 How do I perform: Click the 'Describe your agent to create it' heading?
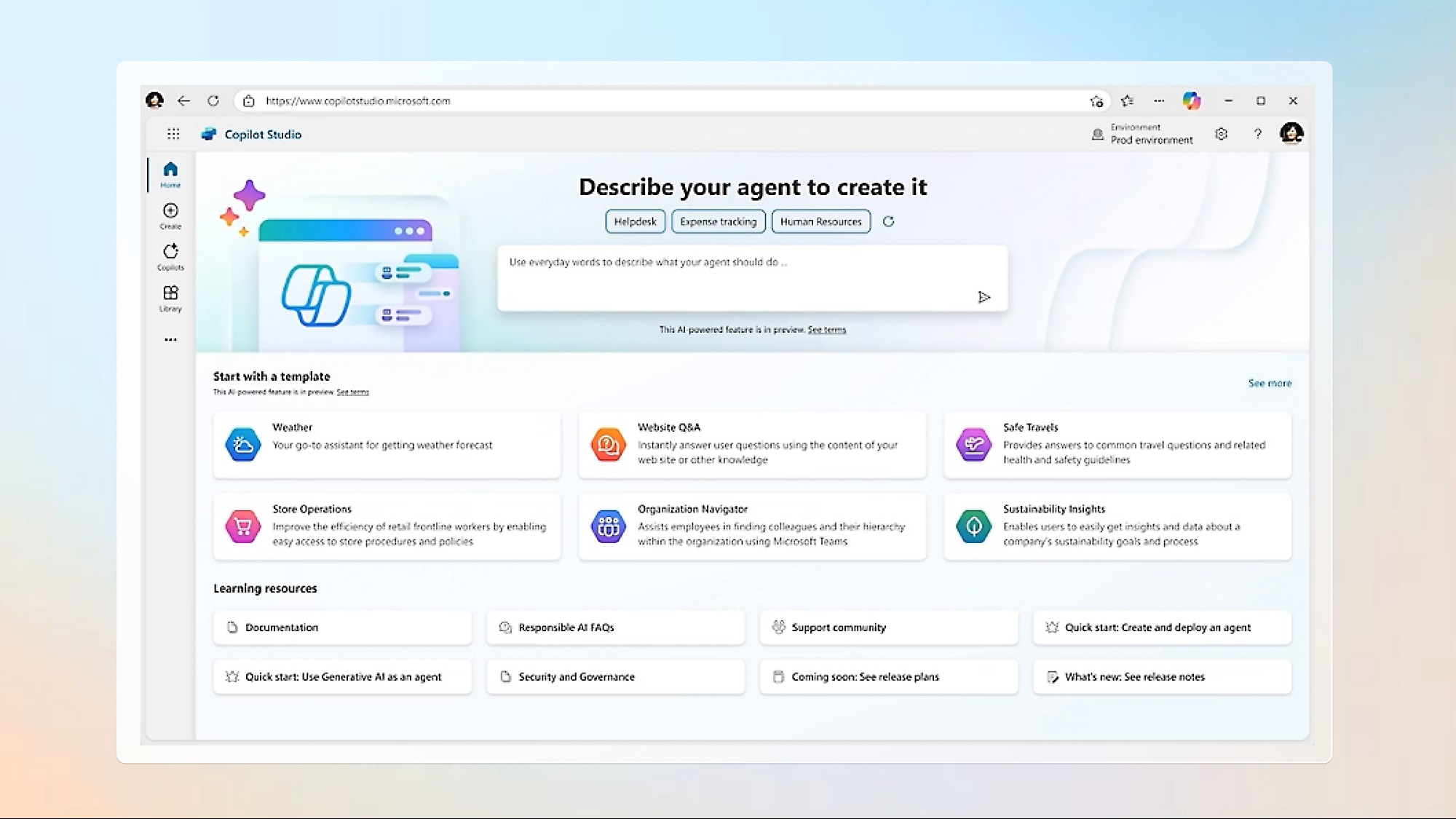click(x=753, y=187)
